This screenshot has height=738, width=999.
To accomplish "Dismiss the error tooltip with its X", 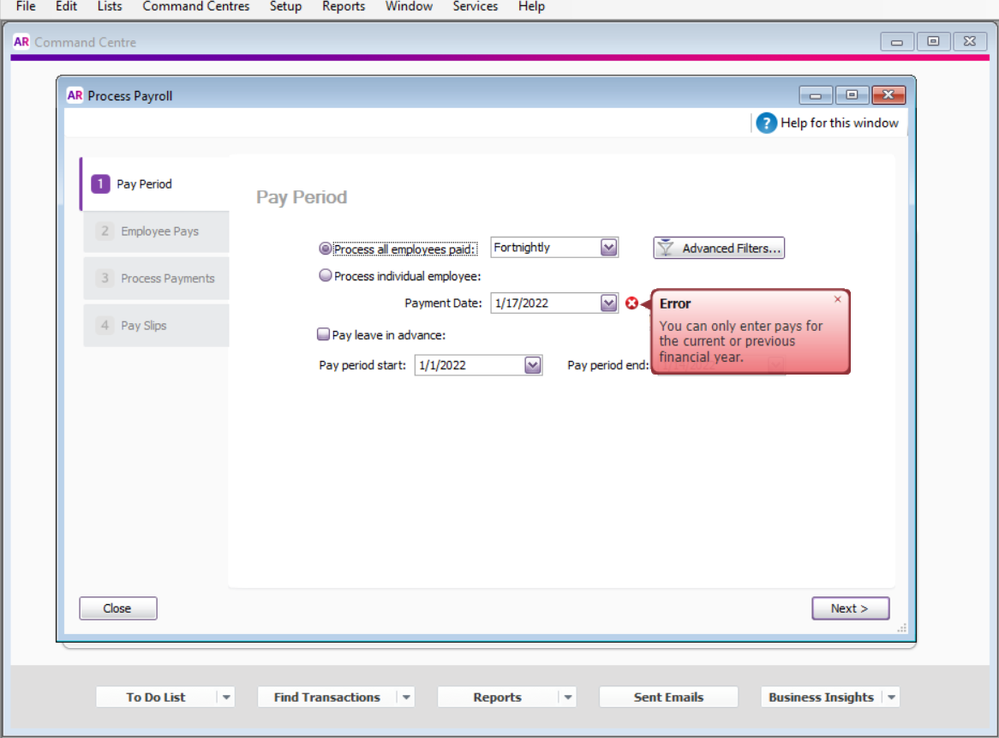I will pos(837,299).
